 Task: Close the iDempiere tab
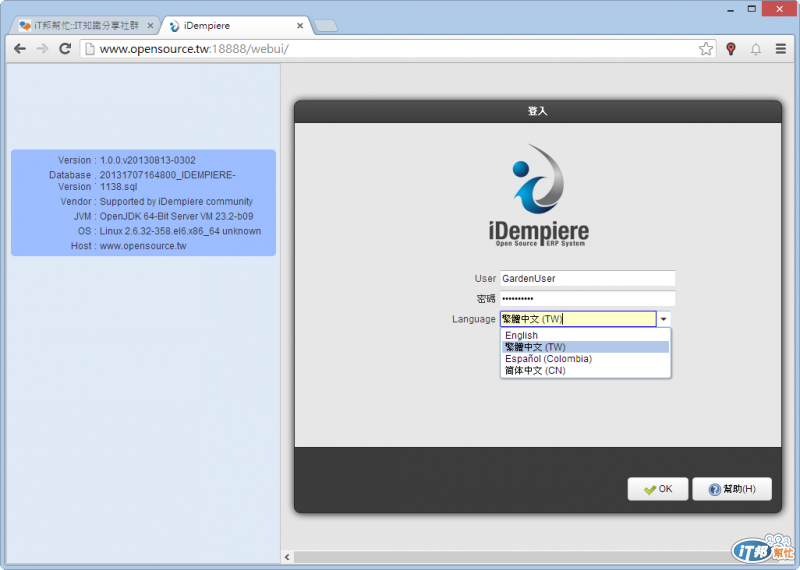[x=299, y=26]
